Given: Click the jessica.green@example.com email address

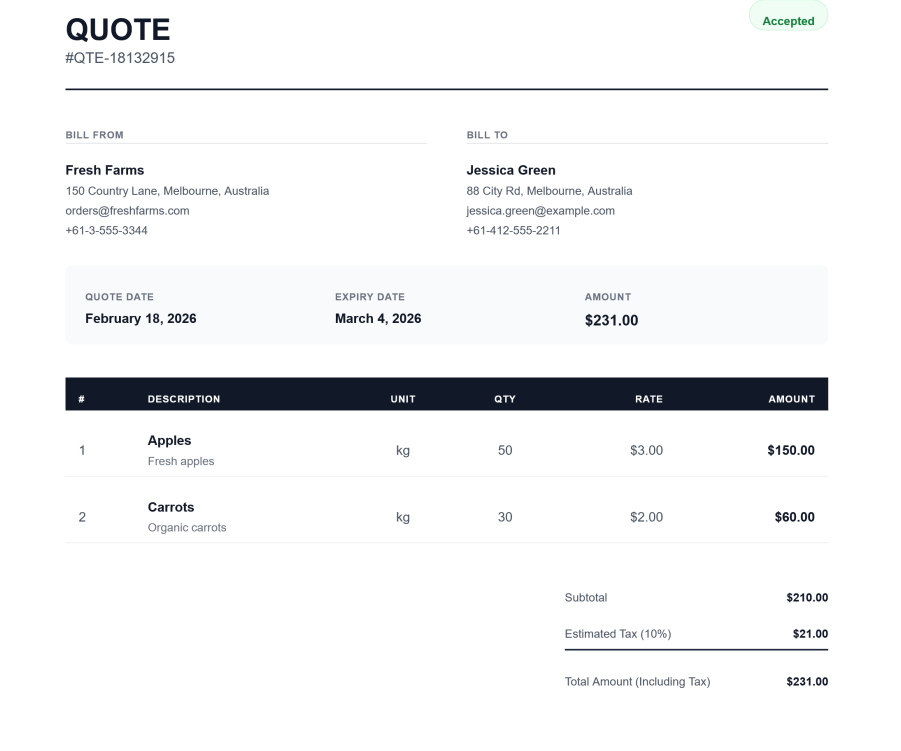Looking at the screenshot, I should (x=540, y=211).
